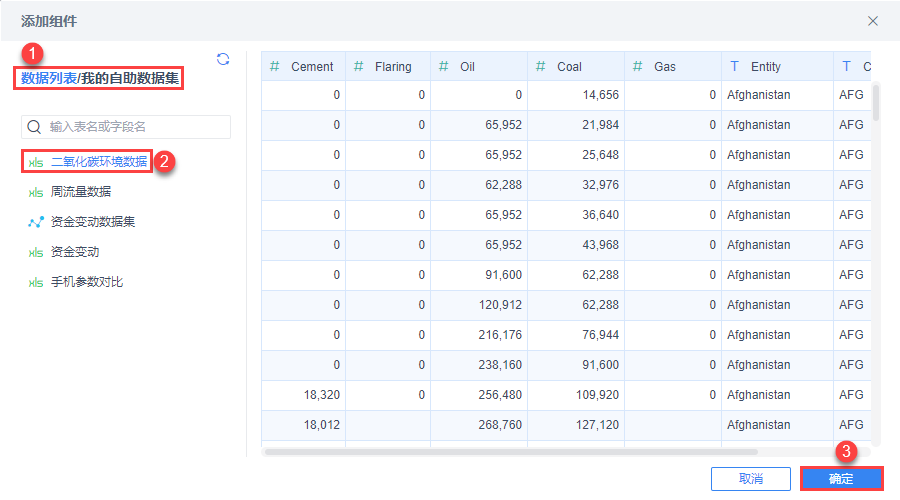Click the vertical scrollbar of the table
The image size is (900, 500).
(876, 102)
